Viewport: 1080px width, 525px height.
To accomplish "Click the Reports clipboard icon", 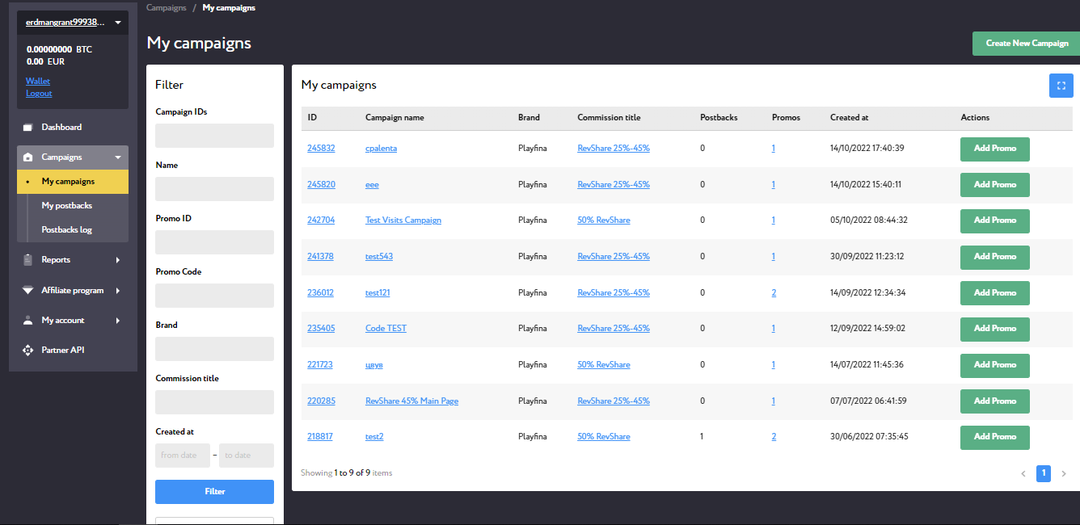I will 28,260.
